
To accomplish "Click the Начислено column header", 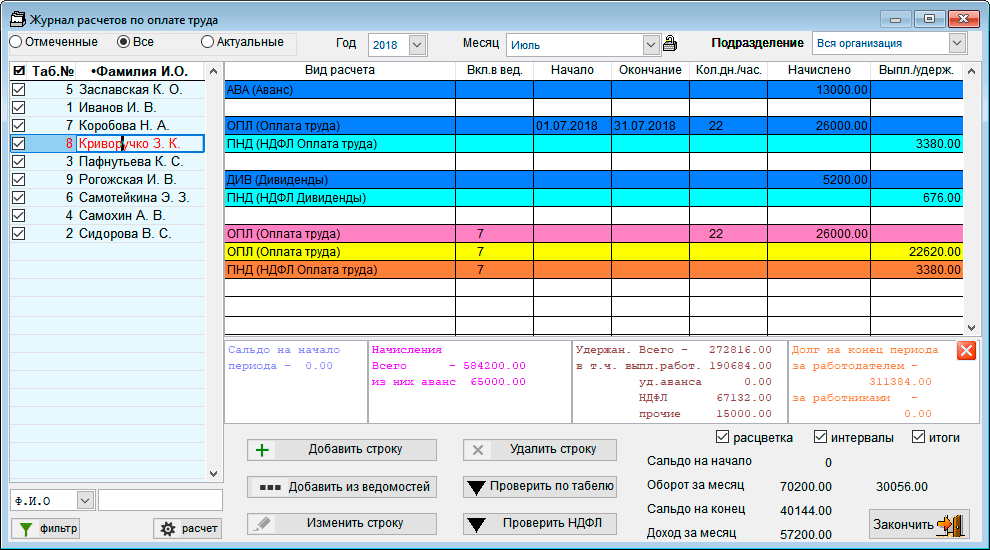I will (819, 70).
